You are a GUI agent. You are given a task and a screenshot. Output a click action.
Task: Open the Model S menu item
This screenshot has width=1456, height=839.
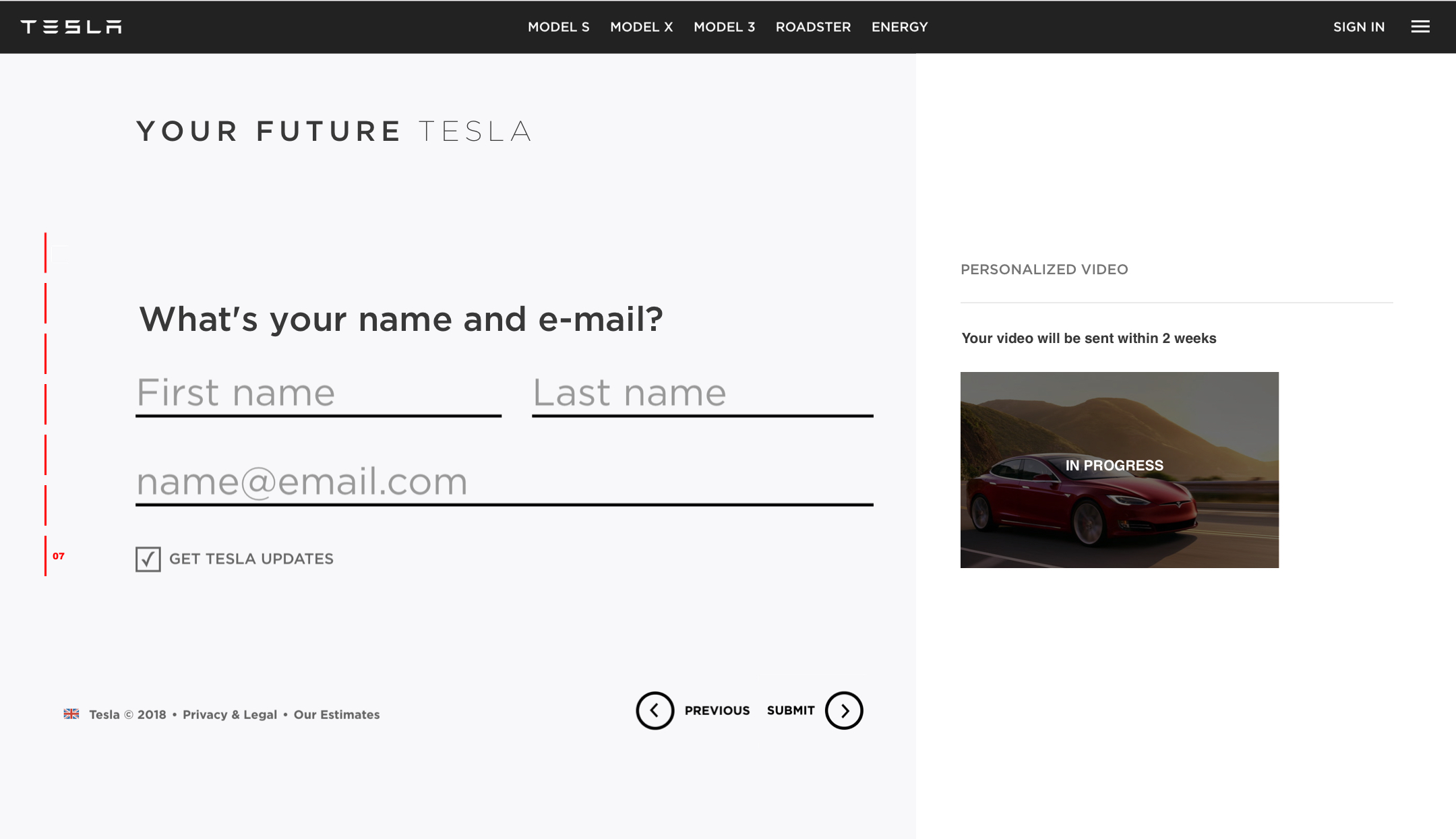558,27
